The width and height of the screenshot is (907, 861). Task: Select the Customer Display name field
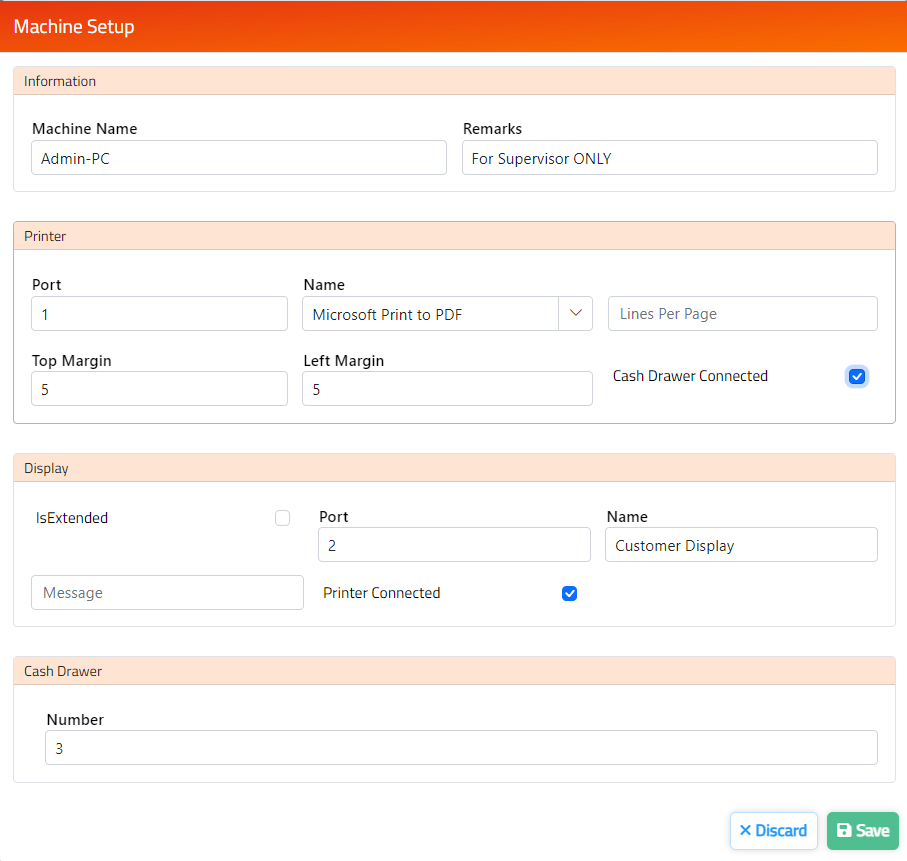(x=741, y=544)
